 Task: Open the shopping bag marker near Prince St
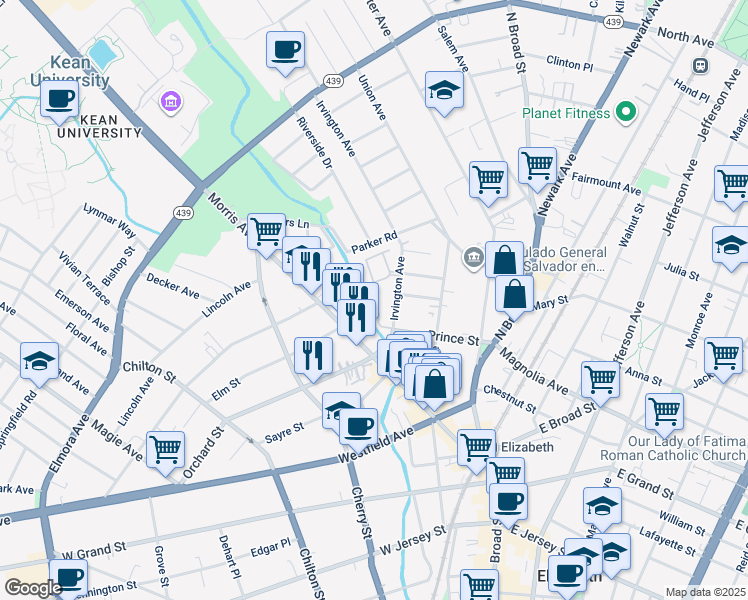coord(434,385)
